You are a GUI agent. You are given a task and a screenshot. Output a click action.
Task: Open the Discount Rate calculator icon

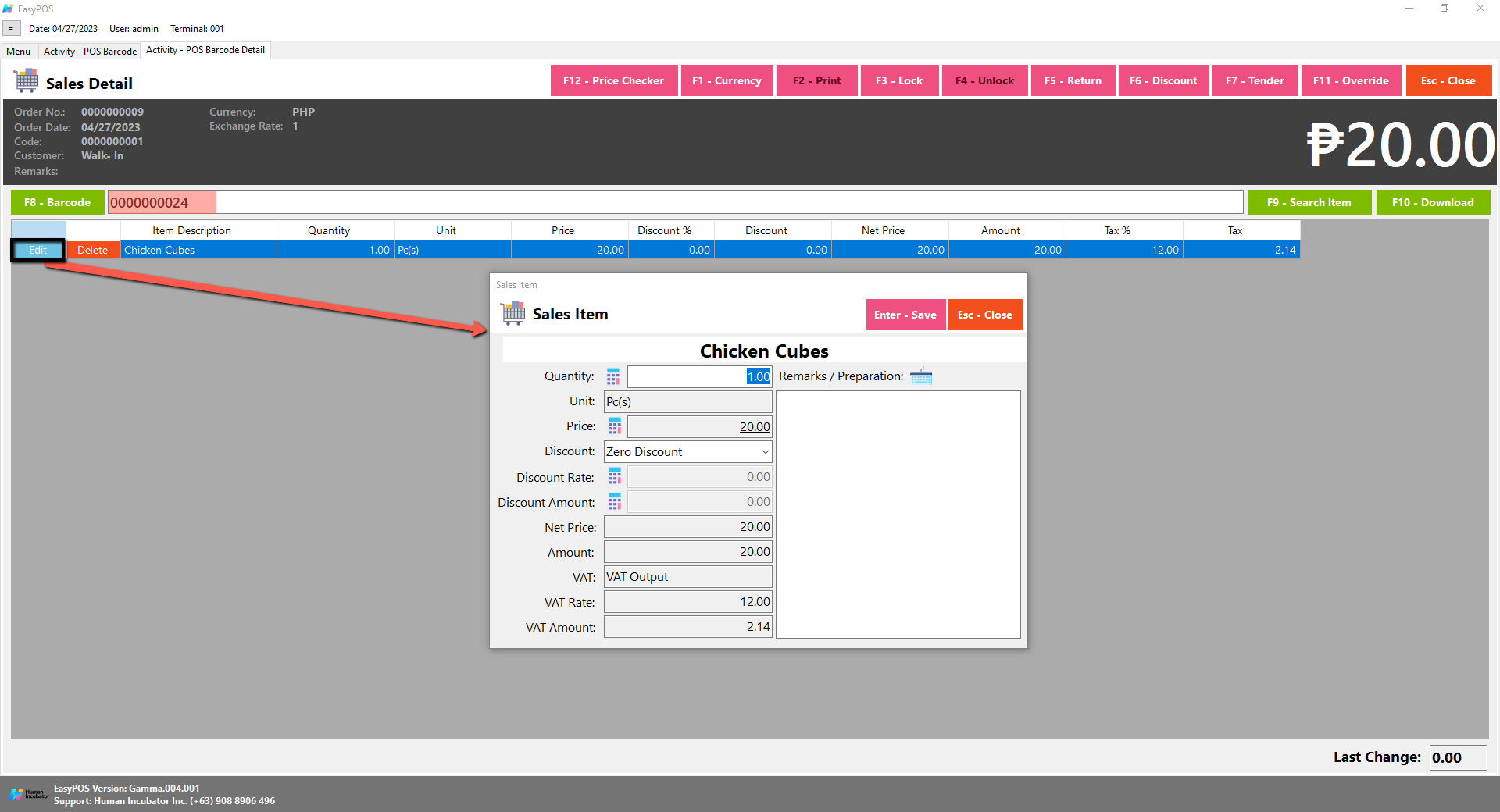[615, 477]
